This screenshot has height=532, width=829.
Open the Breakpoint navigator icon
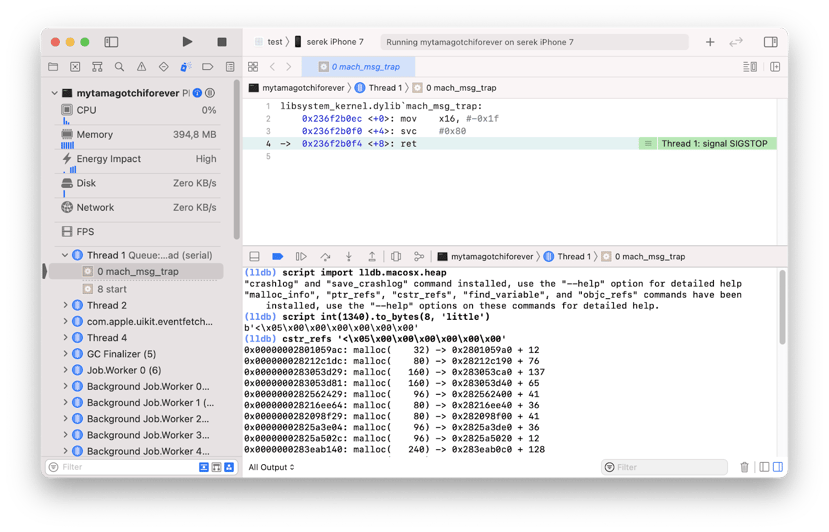[208, 67]
